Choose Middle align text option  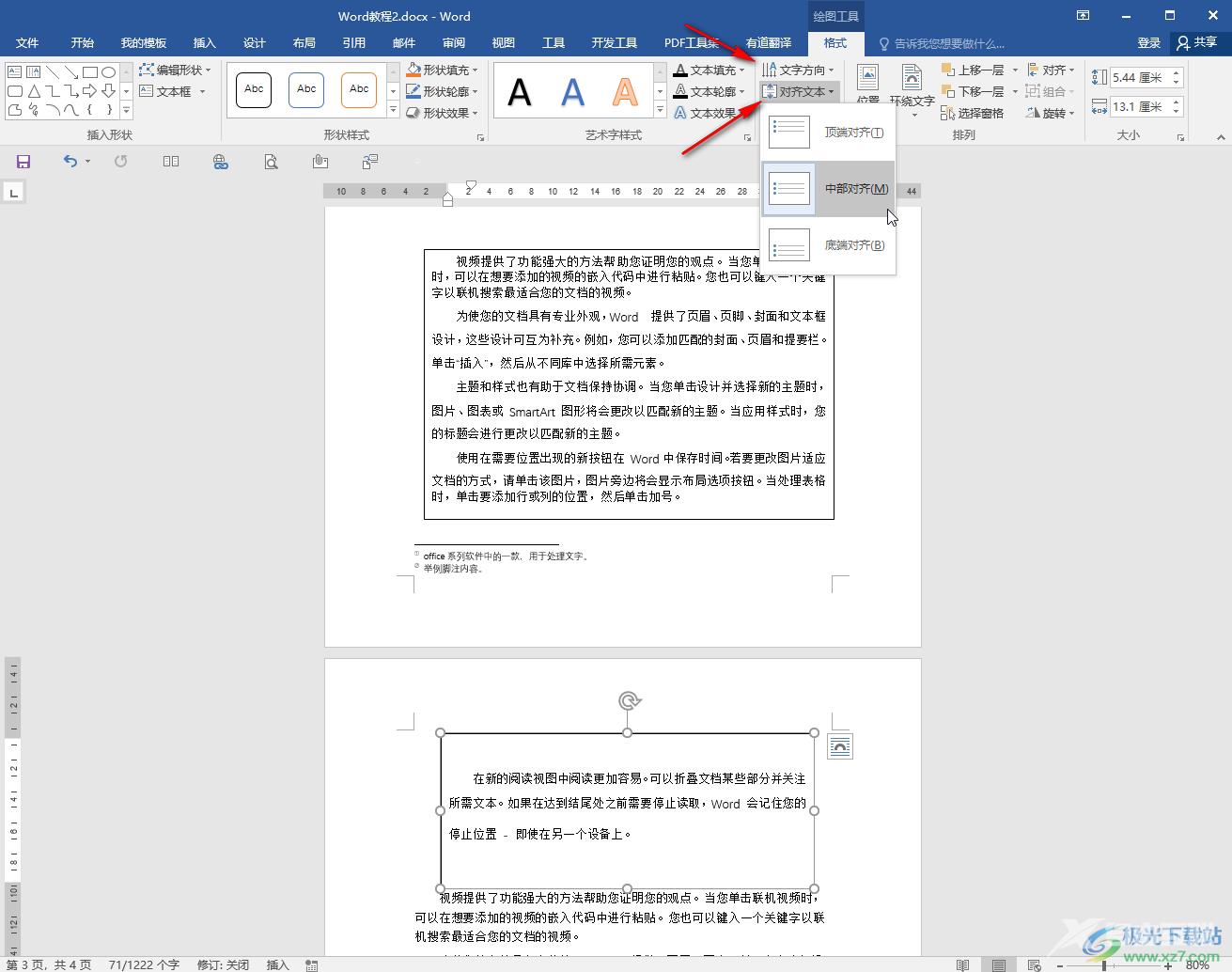pyautogui.click(x=828, y=189)
